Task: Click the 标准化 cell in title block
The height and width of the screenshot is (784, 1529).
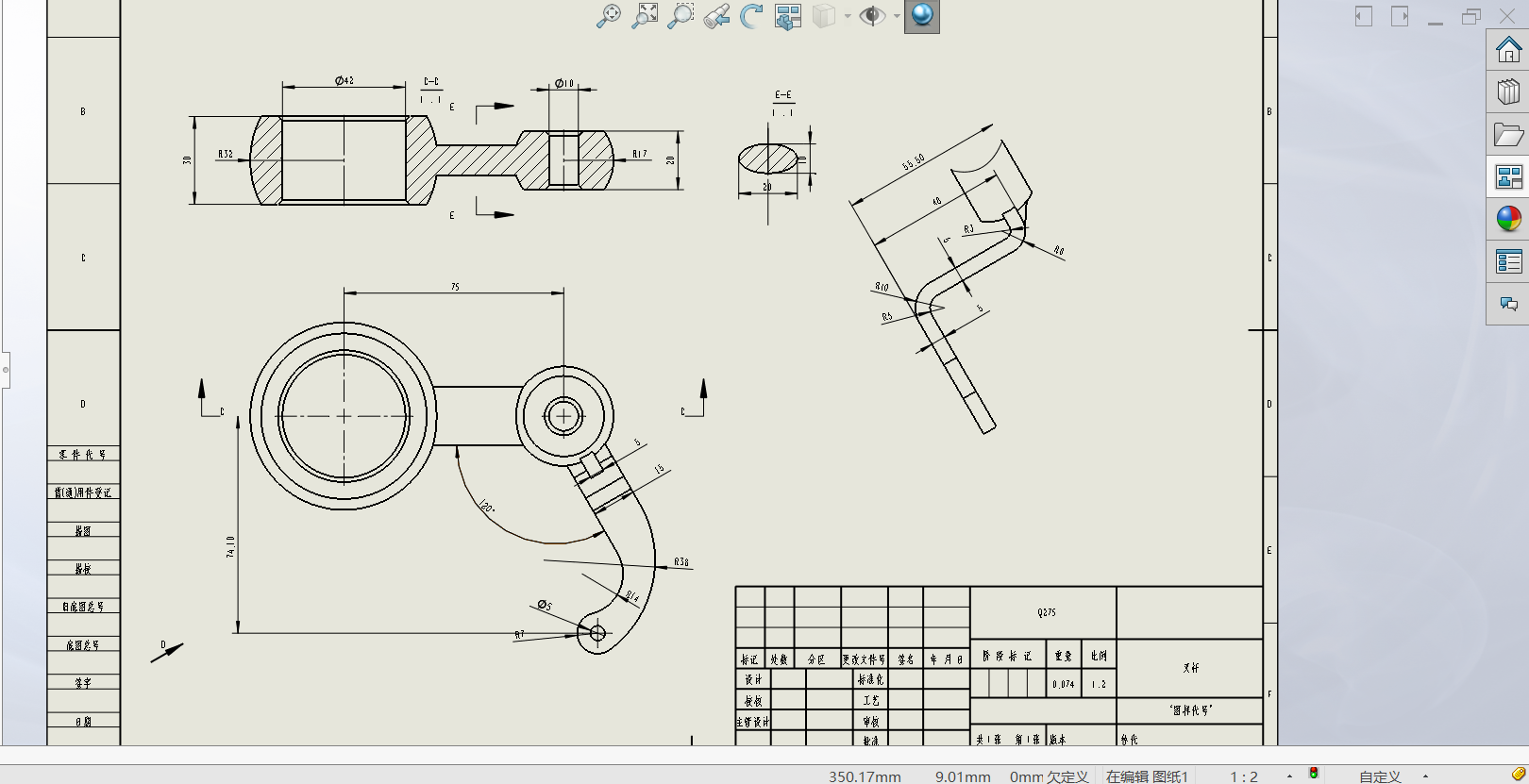Action: (x=870, y=679)
